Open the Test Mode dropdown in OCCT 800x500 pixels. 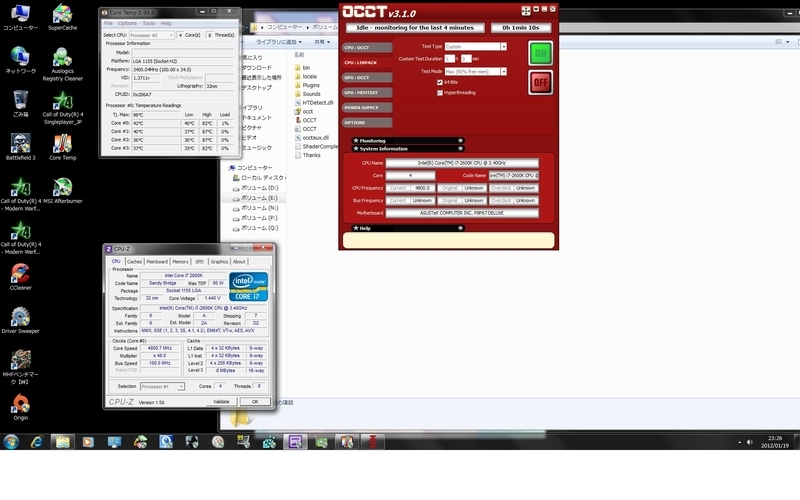pyautogui.click(x=504, y=71)
